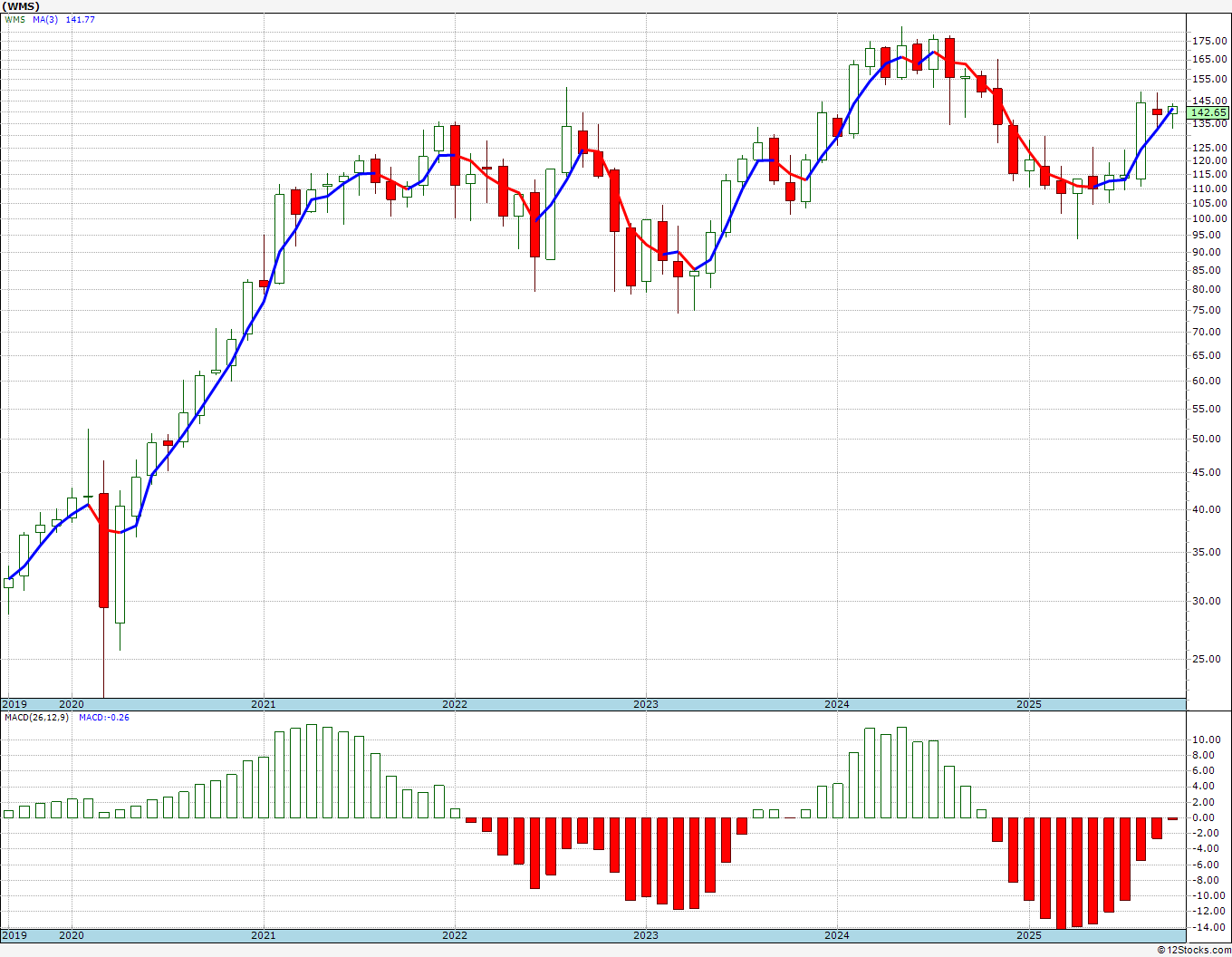The image size is (1232, 957).
Task: Click the 2024 label on price timeline
Action: [836, 704]
